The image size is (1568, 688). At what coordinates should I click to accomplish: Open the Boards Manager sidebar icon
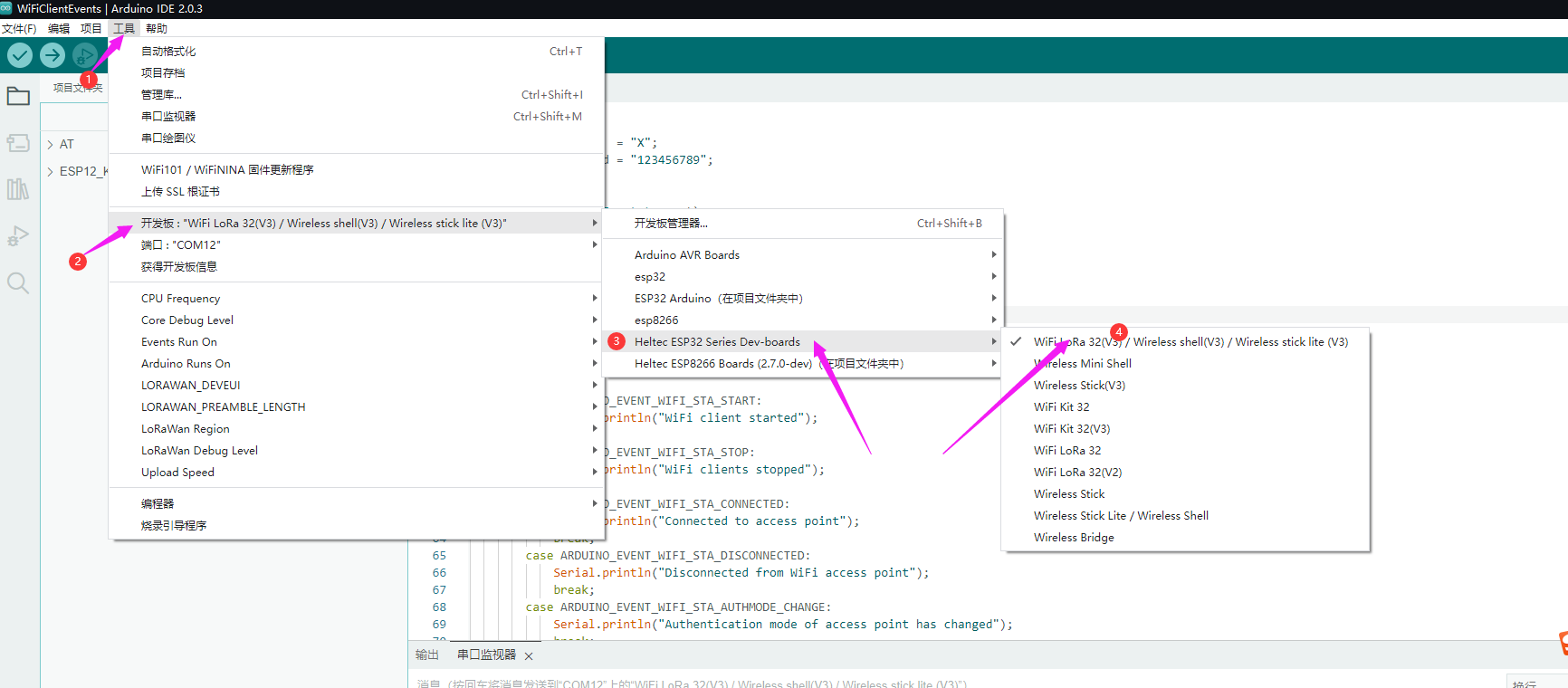pos(18,143)
